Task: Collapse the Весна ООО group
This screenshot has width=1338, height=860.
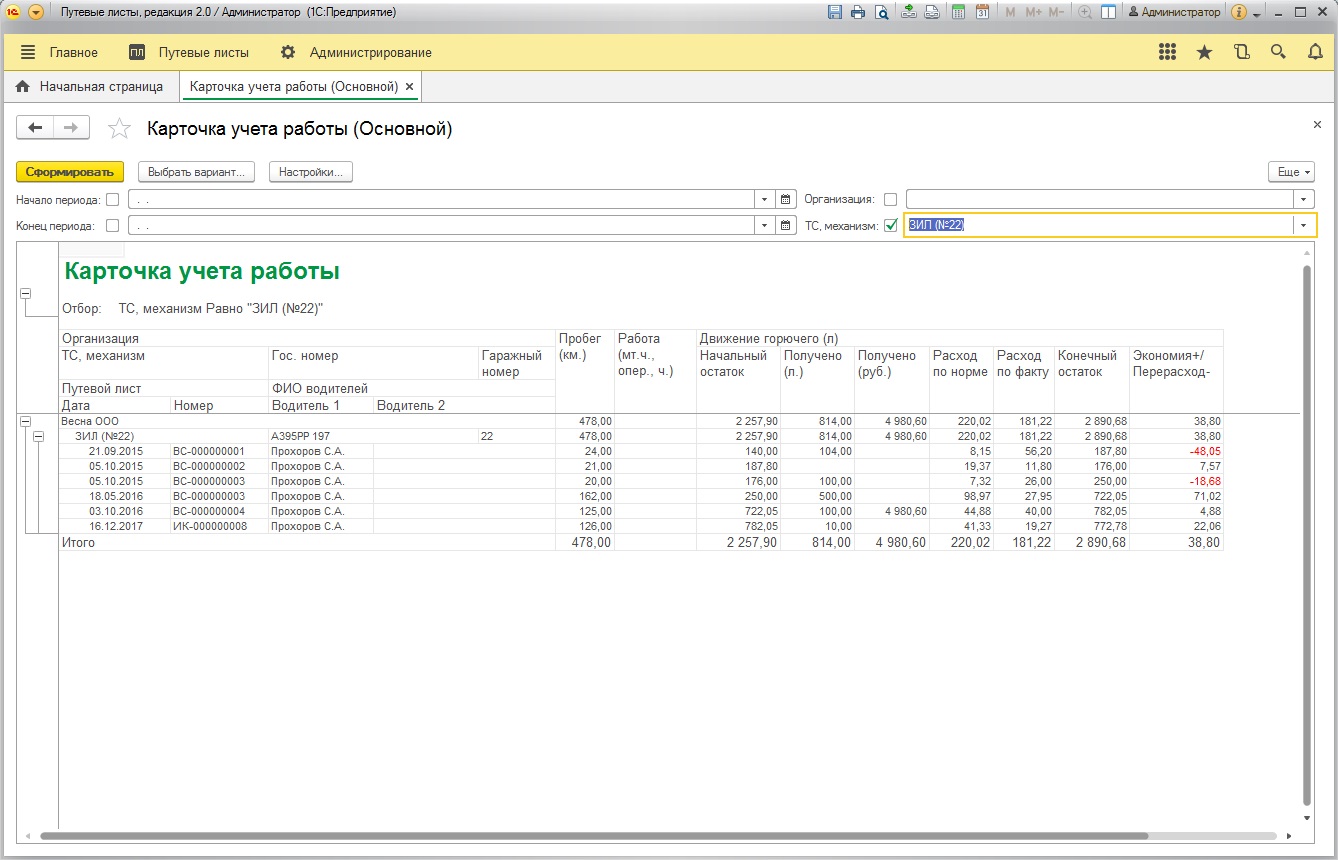Action: (26, 422)
